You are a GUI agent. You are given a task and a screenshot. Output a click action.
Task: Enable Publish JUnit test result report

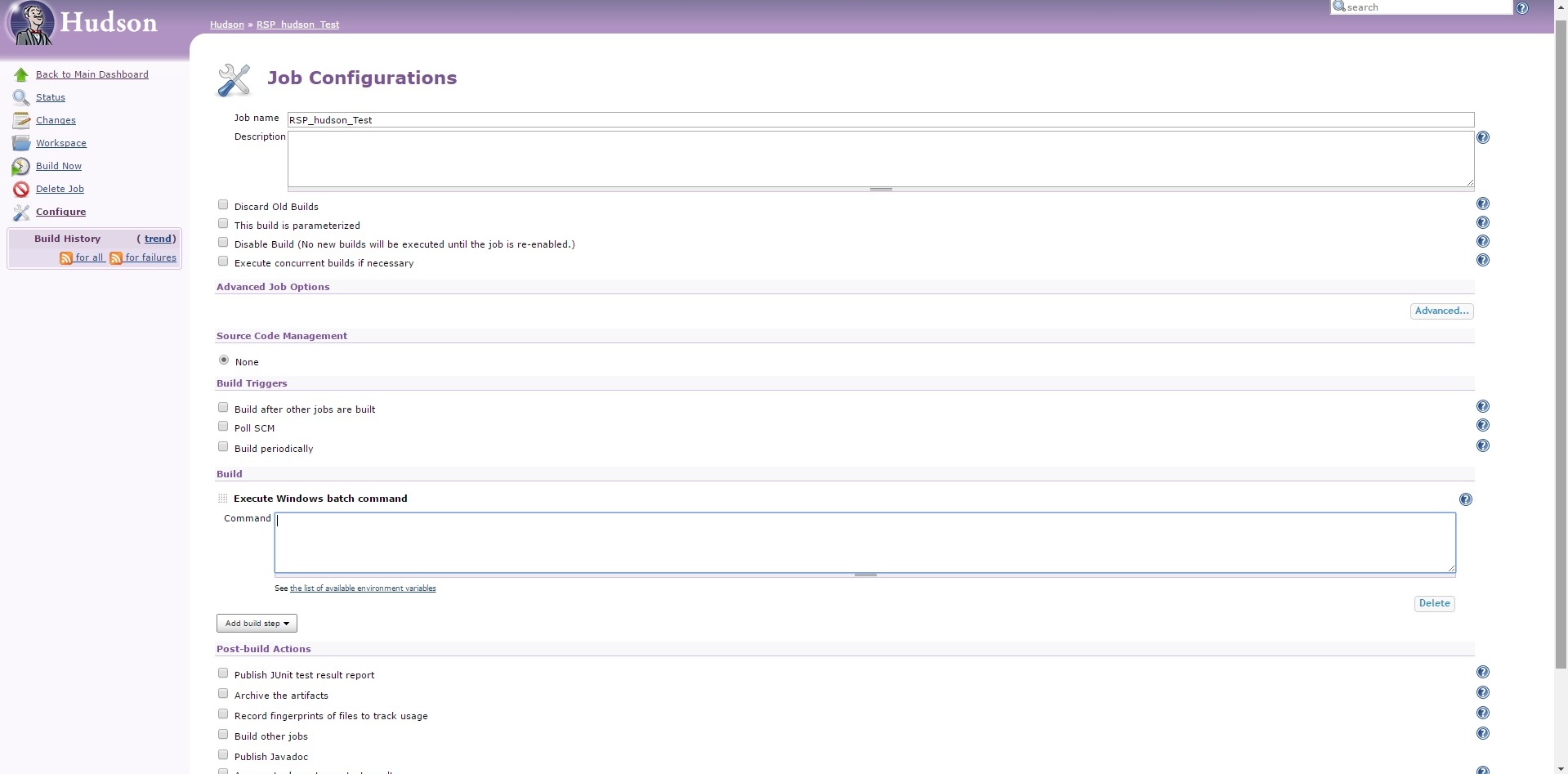tap(223, 673)
